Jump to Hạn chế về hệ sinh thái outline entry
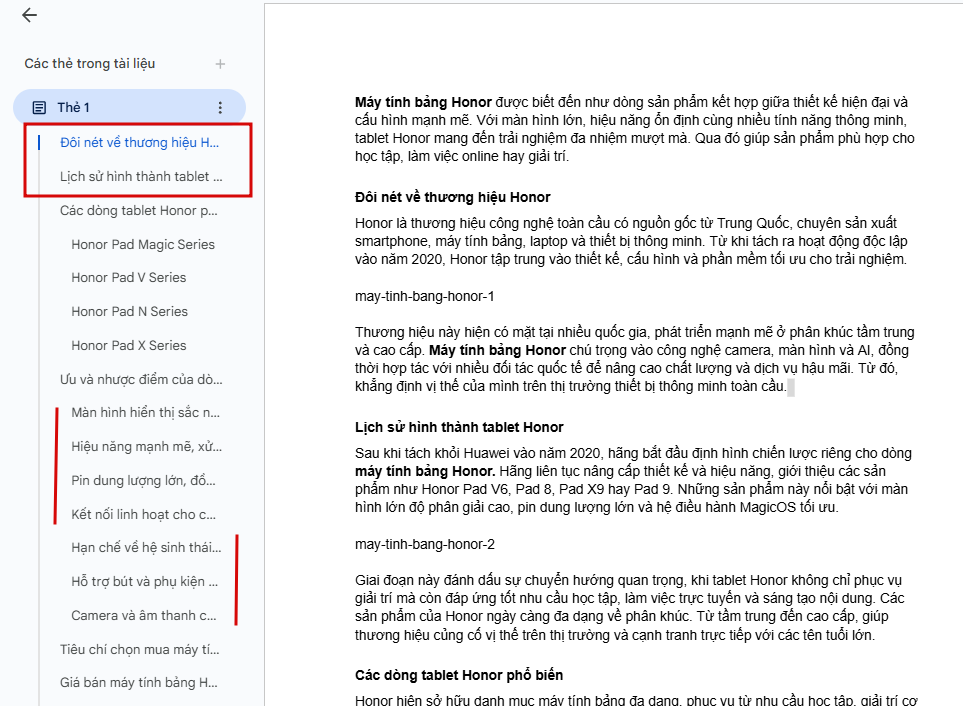963x706 pixels. click(146, 548)
